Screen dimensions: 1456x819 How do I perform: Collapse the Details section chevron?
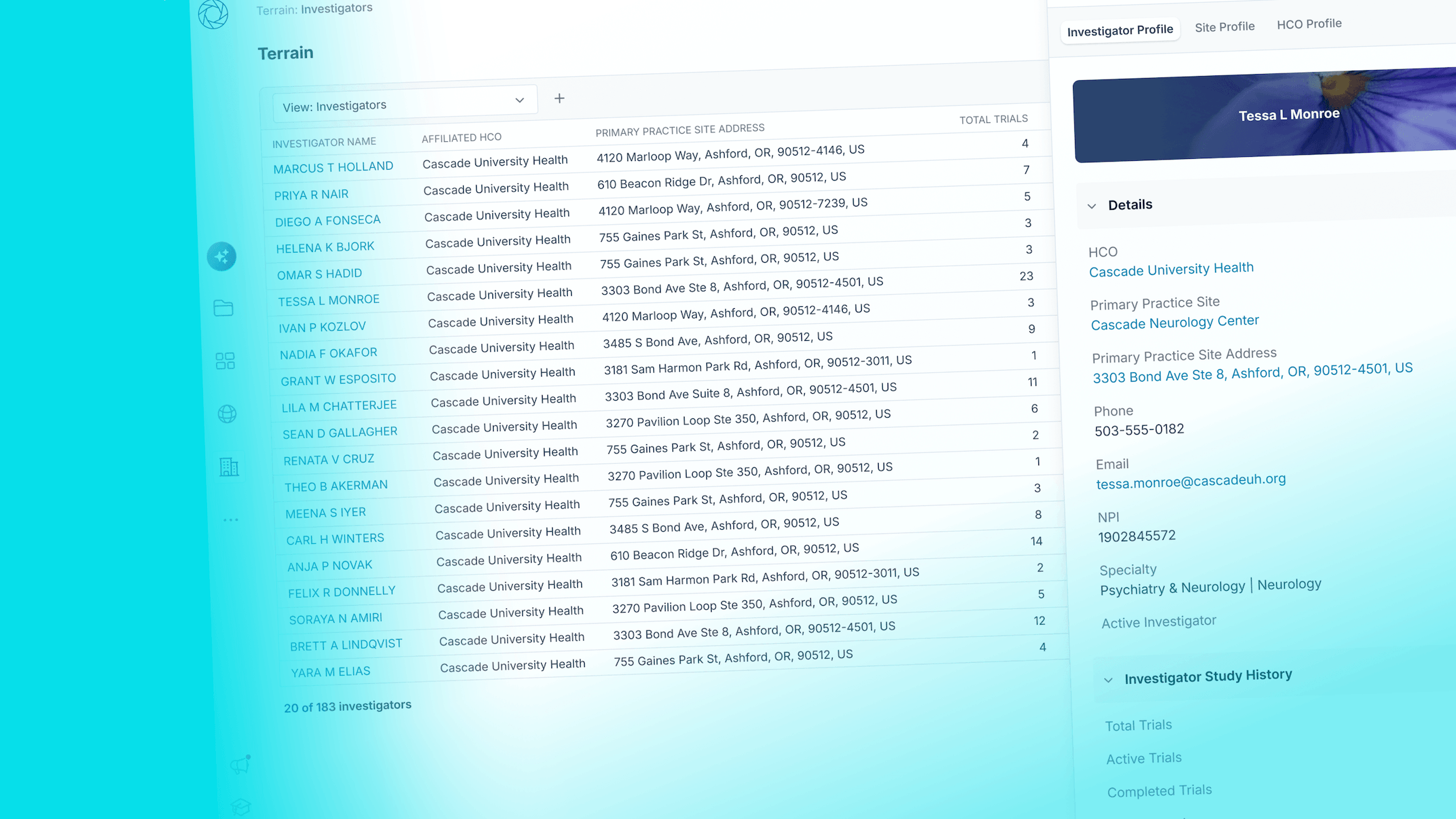point(1091,206)
